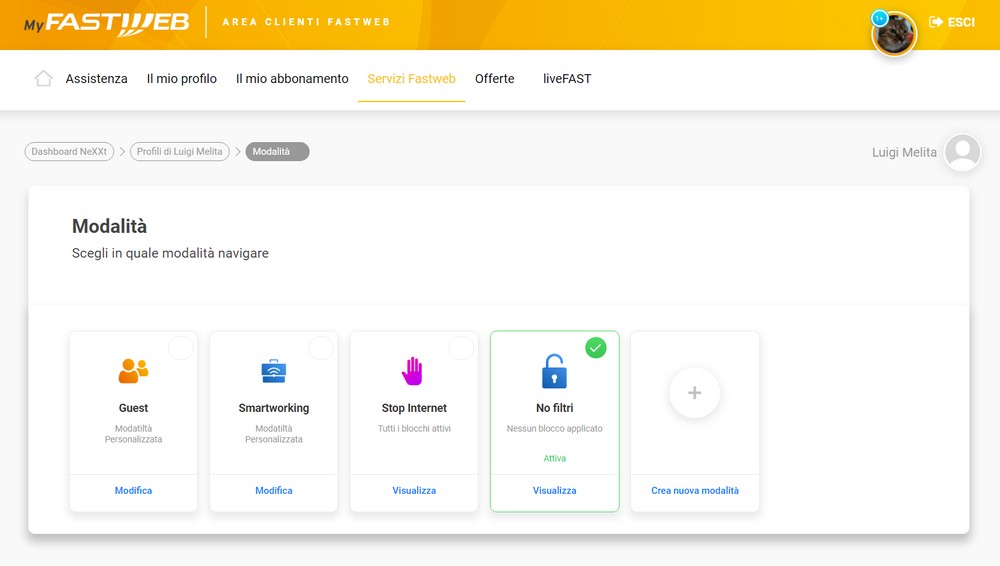Open the cat profile avatar in header
1000x566 pixels.
pos(894,34)
